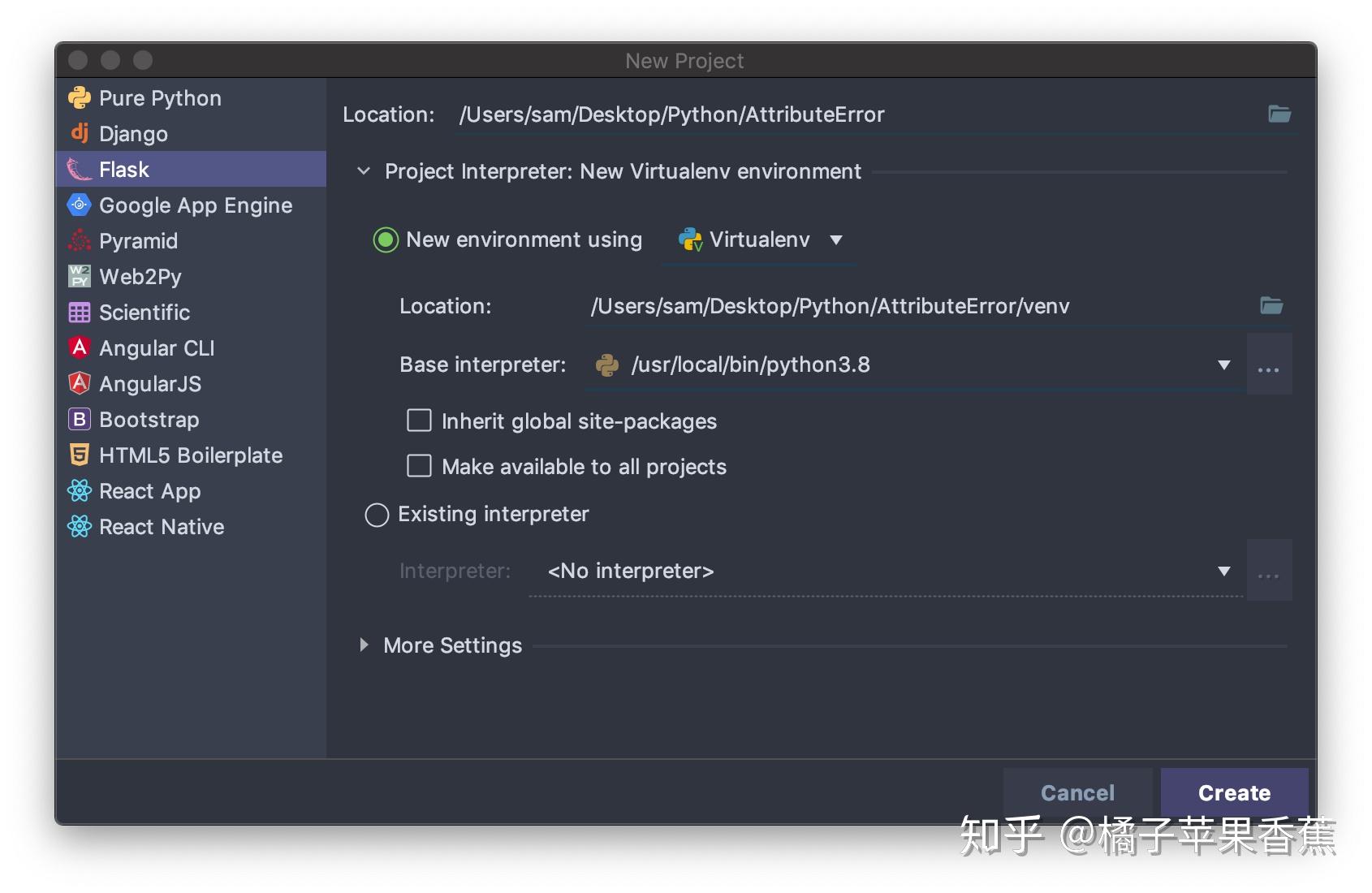Browse project location with folder icon
The width and height of the screenshot is (1372, 893).
click(1279, 114)
